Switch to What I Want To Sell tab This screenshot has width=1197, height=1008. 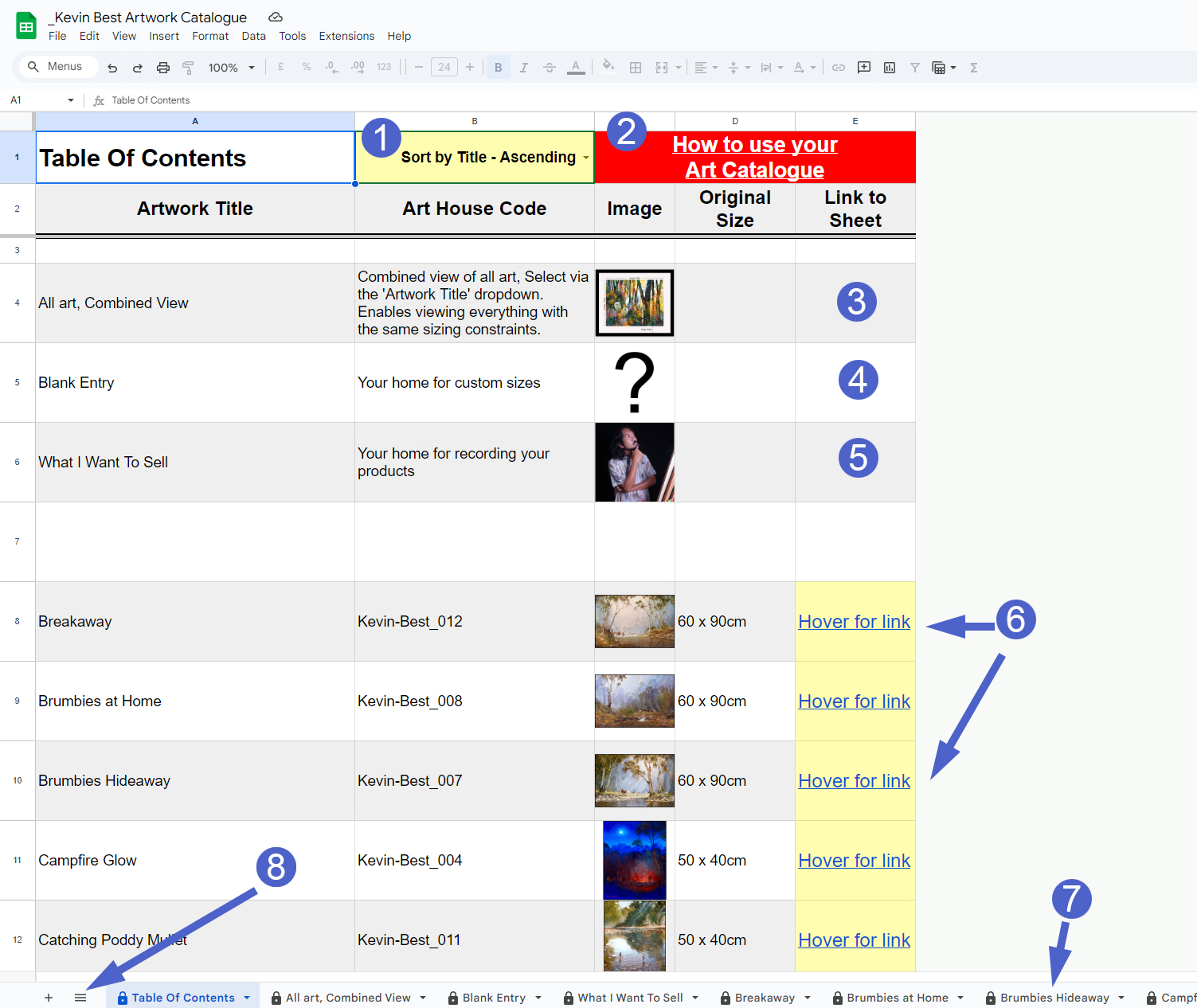pyautogui.click(x=630, y=998)
